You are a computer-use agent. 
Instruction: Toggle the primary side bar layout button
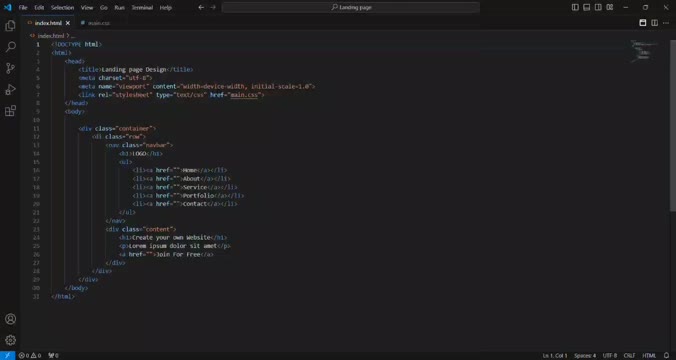pos(575,7)
